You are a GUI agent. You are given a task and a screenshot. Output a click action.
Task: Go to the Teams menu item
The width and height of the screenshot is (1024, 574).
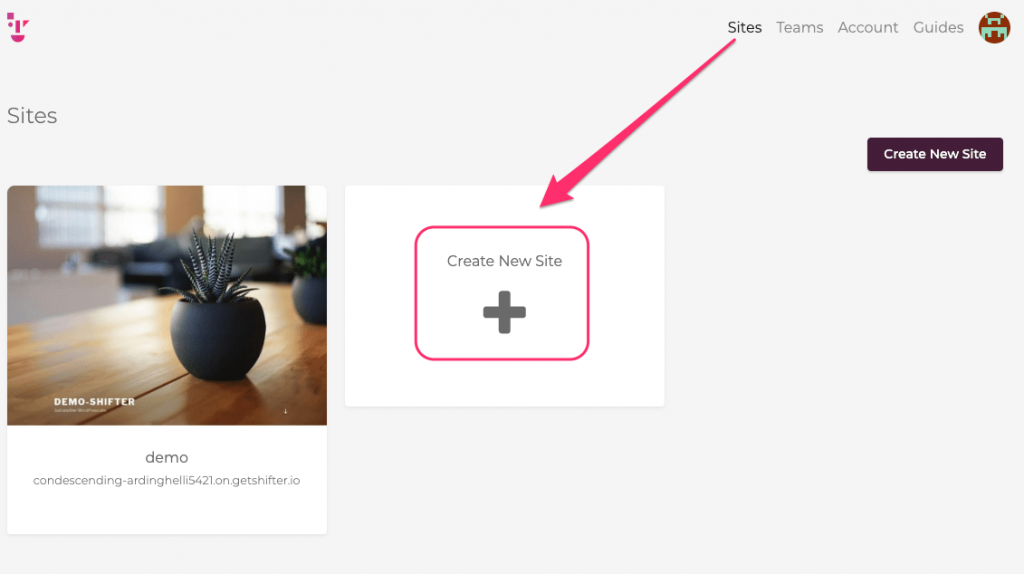(x=799, y=27)
